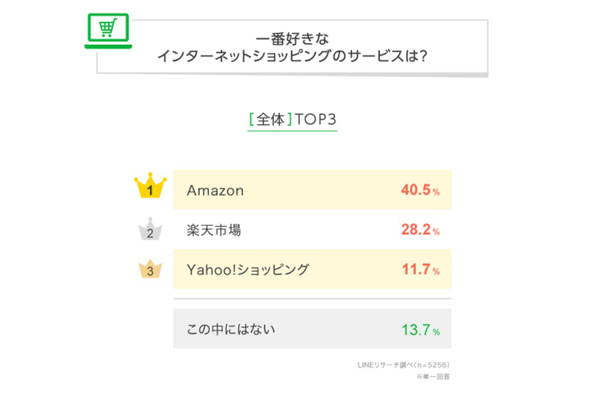Click the LINEリサーチ調べ source note
This screenshot has height=400, width=600.
tap(397, 362)
